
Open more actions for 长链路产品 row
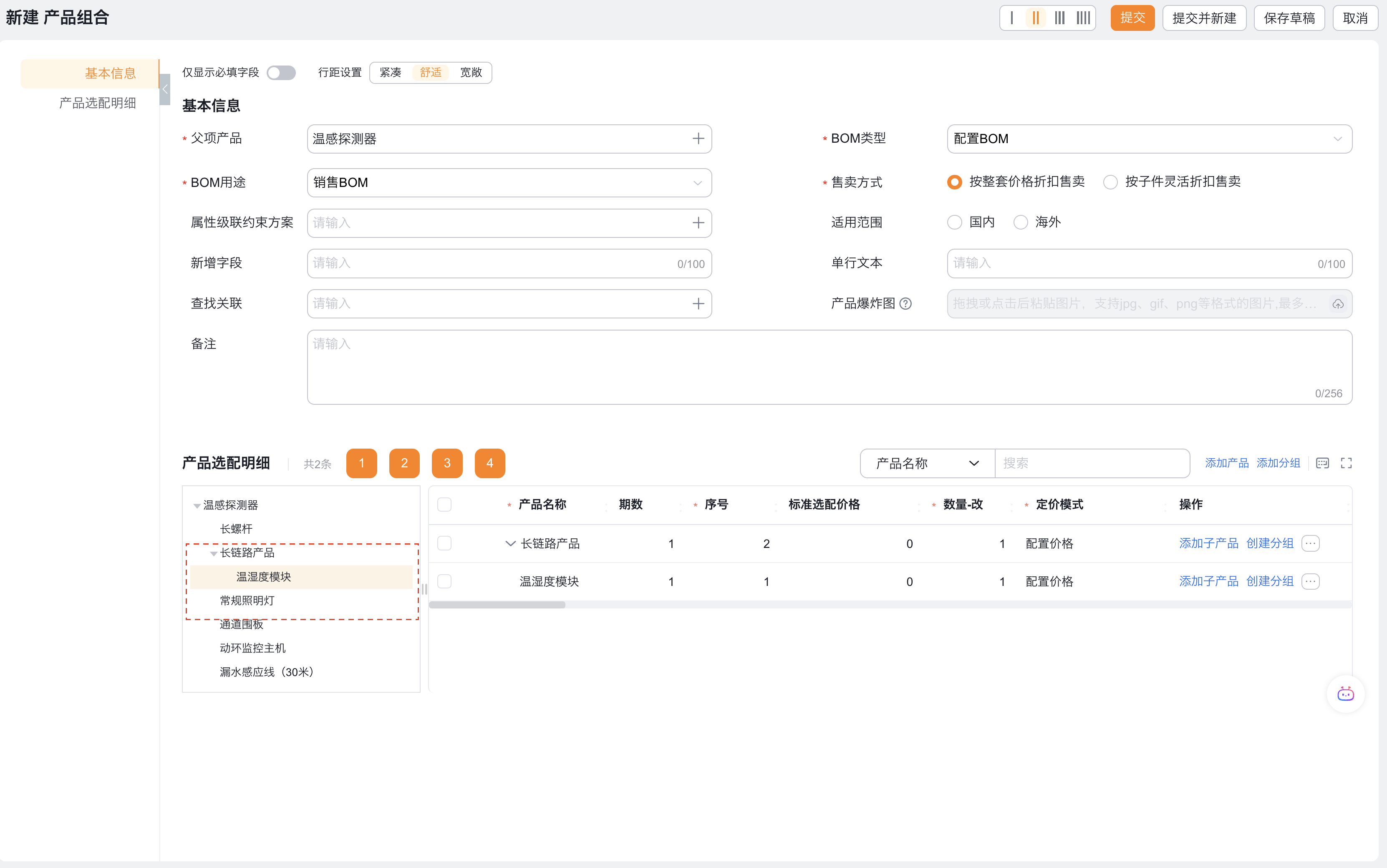click(1311, 543)
